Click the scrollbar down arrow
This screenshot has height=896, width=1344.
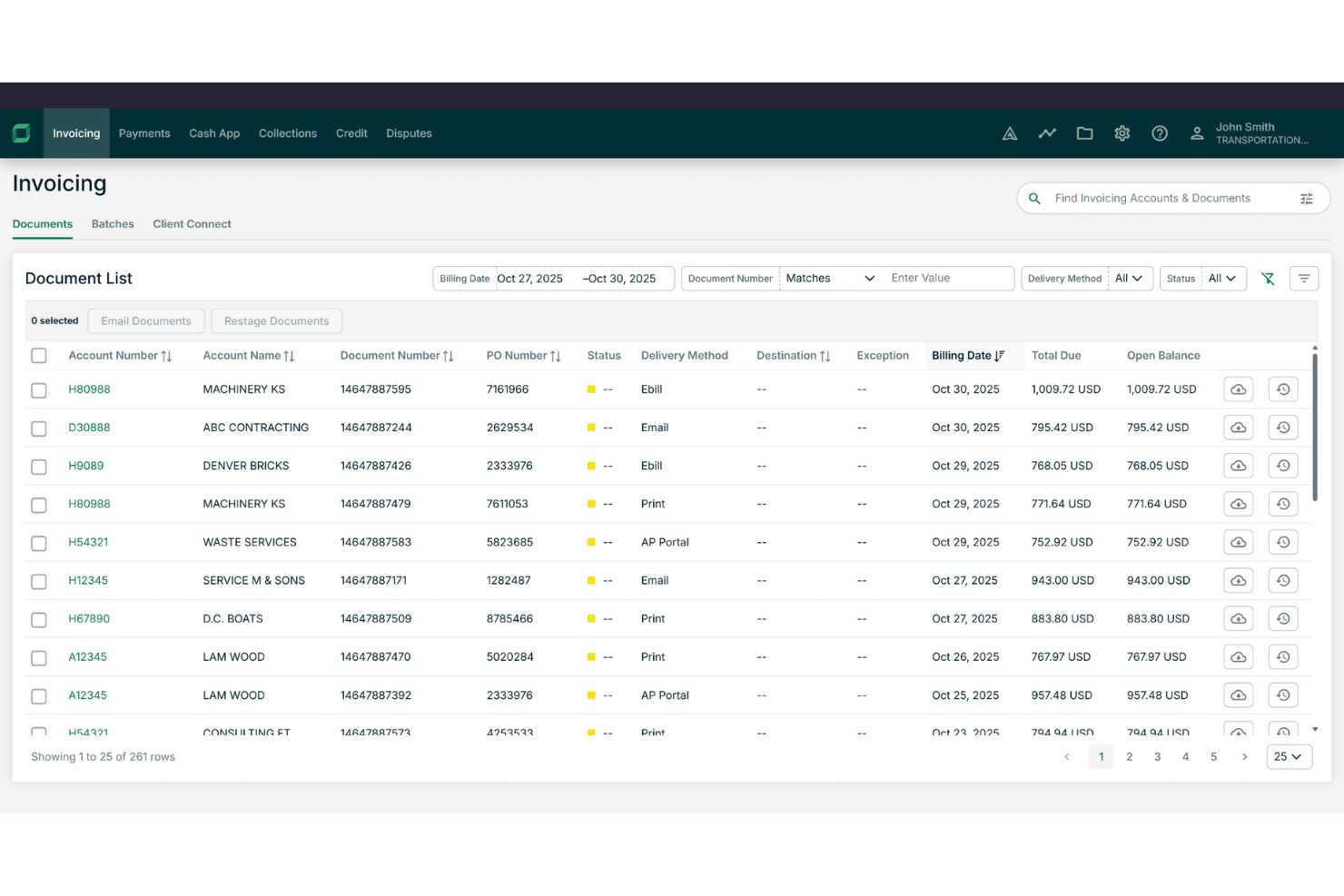point(1315,729)
